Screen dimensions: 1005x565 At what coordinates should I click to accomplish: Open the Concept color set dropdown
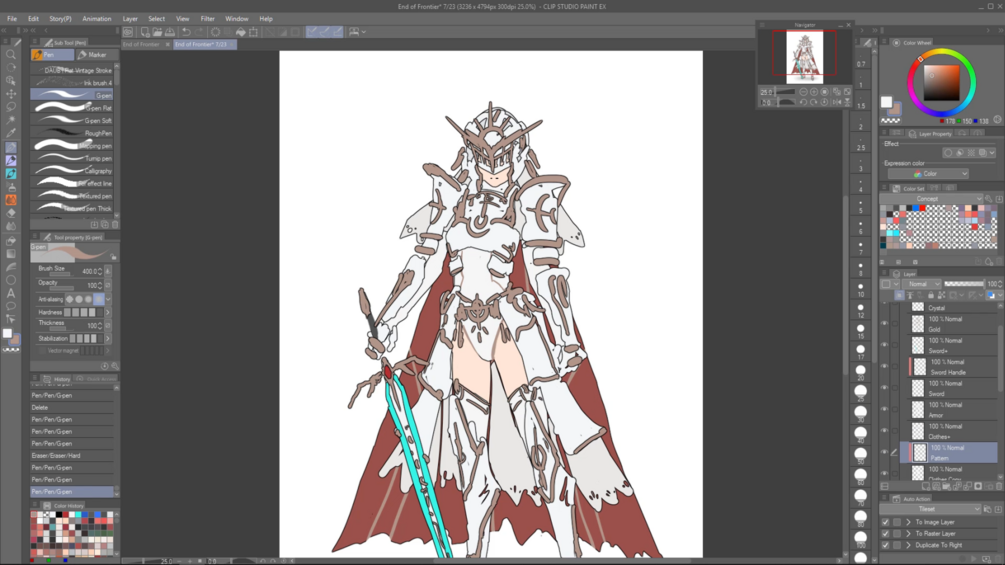point(932,199)
